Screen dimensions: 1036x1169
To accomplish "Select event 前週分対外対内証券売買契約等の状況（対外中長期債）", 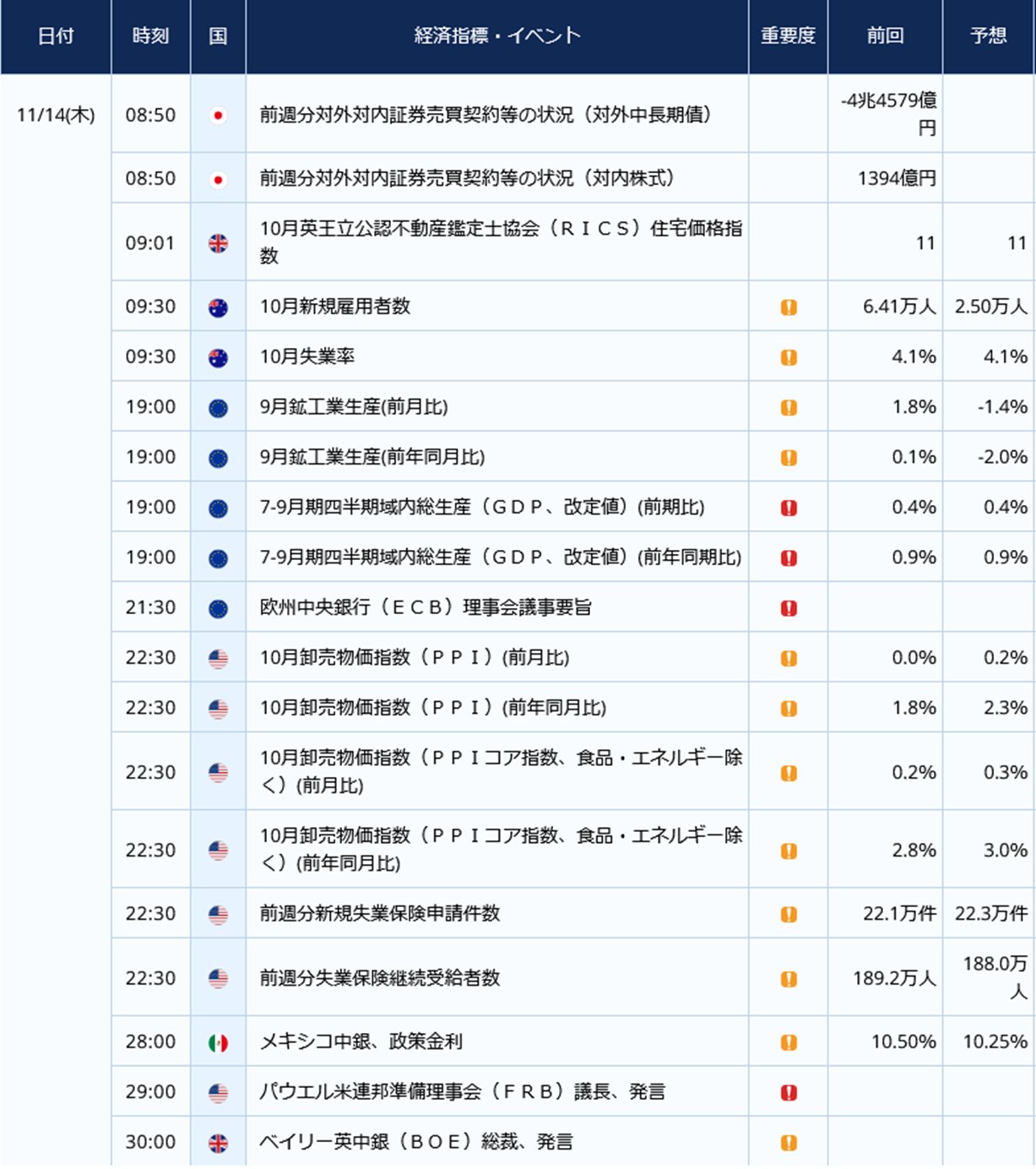I will coord(485,115).
